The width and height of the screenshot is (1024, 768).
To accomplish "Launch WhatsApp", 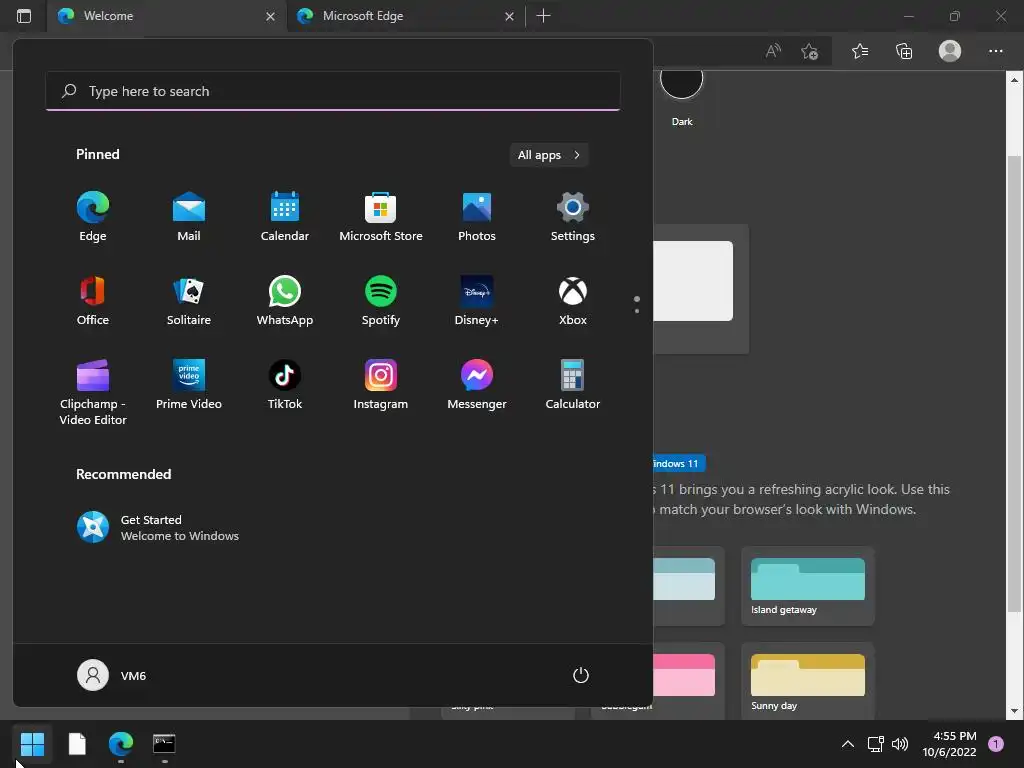I will click(x=285, y=300).
